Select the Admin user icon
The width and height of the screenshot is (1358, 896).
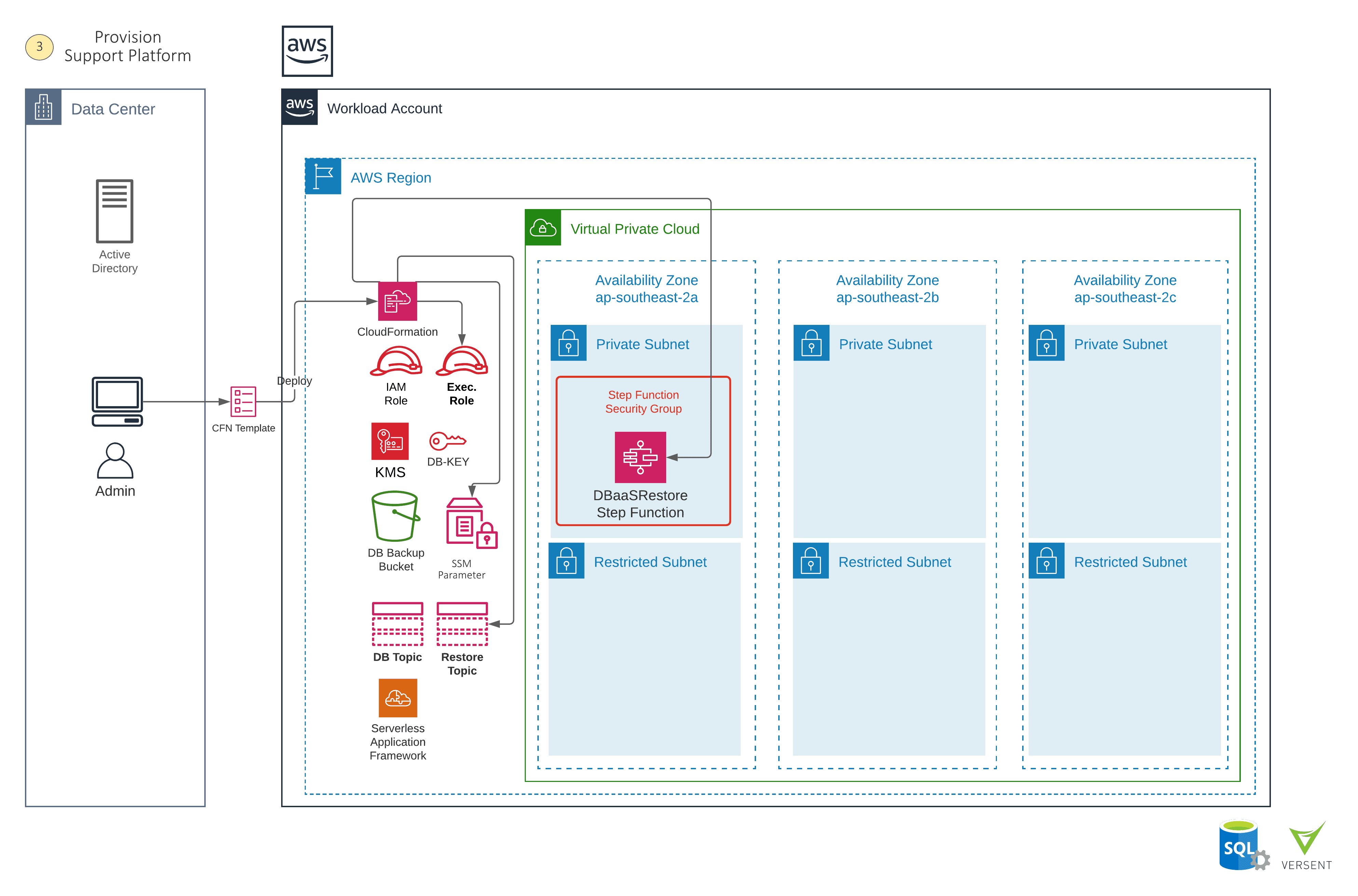point(115,460)
